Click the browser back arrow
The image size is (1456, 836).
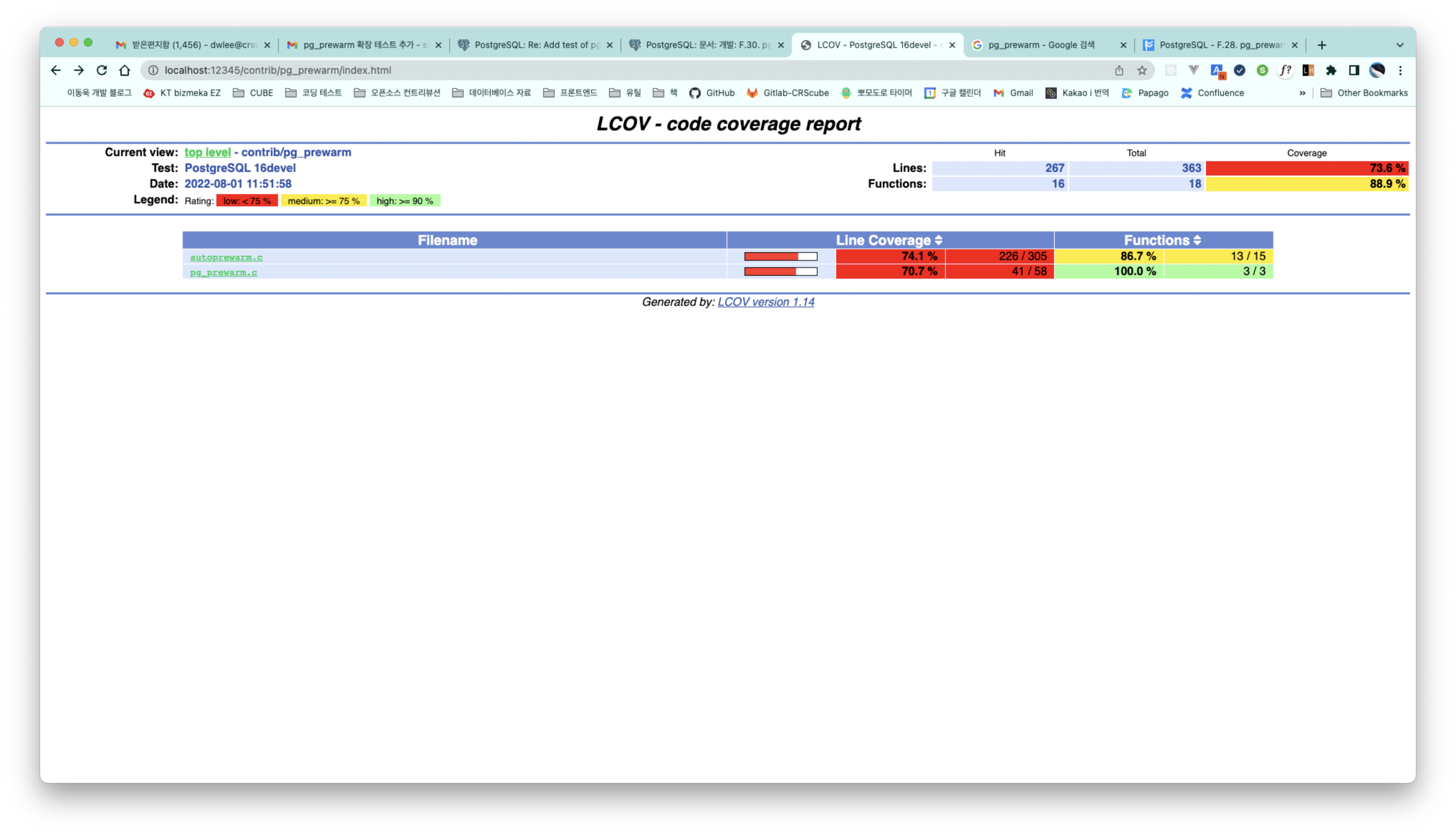pyautogui.click(x=56, y=70)
